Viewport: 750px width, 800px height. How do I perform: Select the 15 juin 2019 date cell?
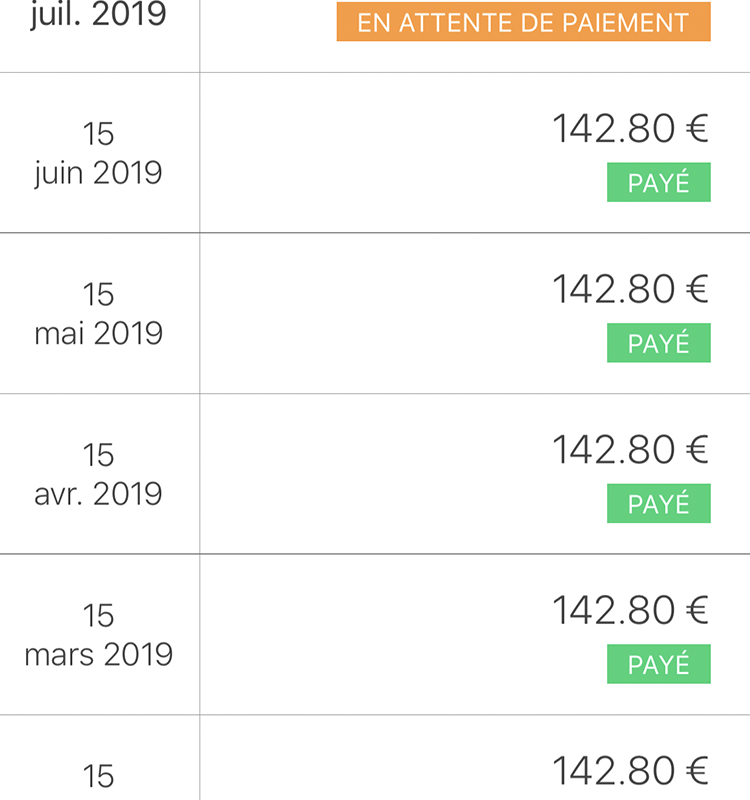tap(98, 153)
